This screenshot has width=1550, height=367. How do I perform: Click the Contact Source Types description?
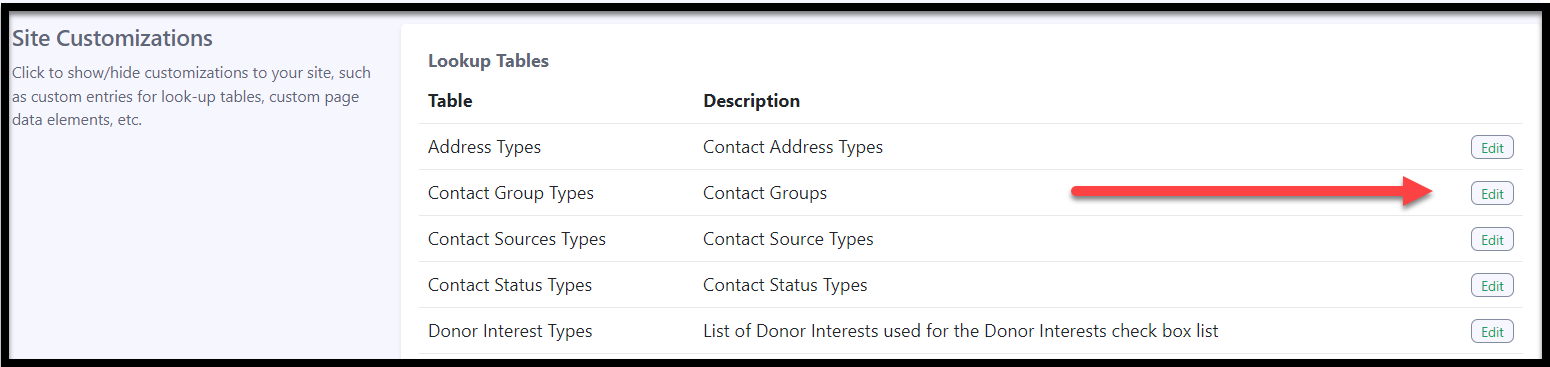[x=788, y=239]
